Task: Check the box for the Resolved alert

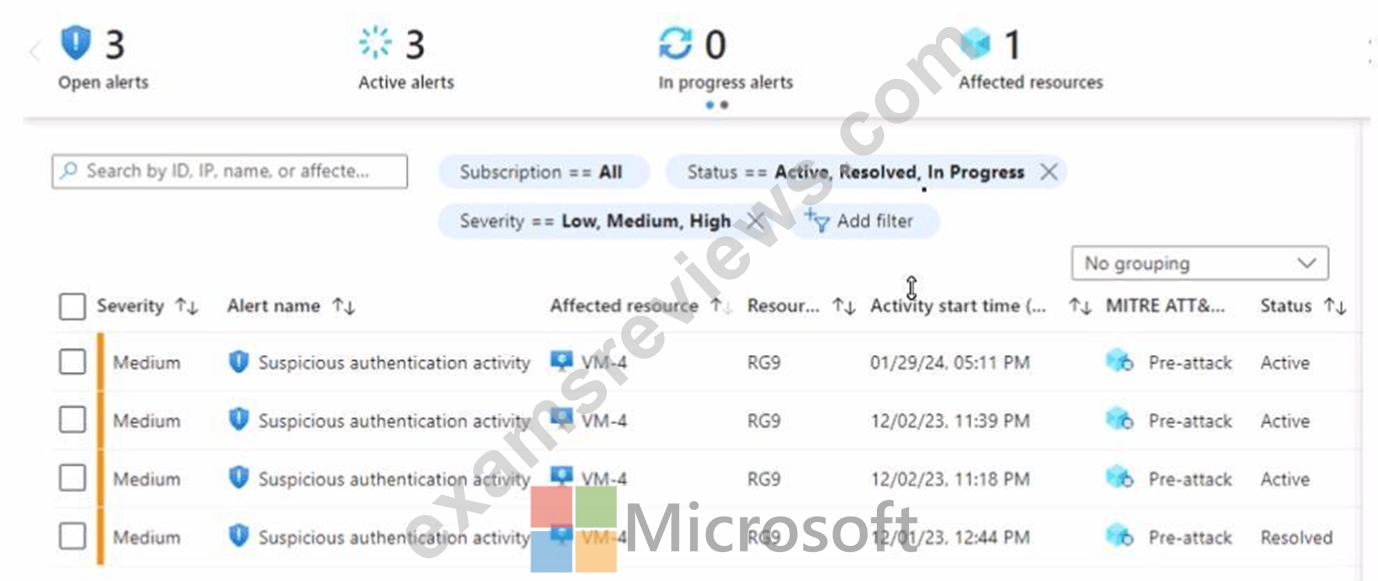Action: coord(72,537)
